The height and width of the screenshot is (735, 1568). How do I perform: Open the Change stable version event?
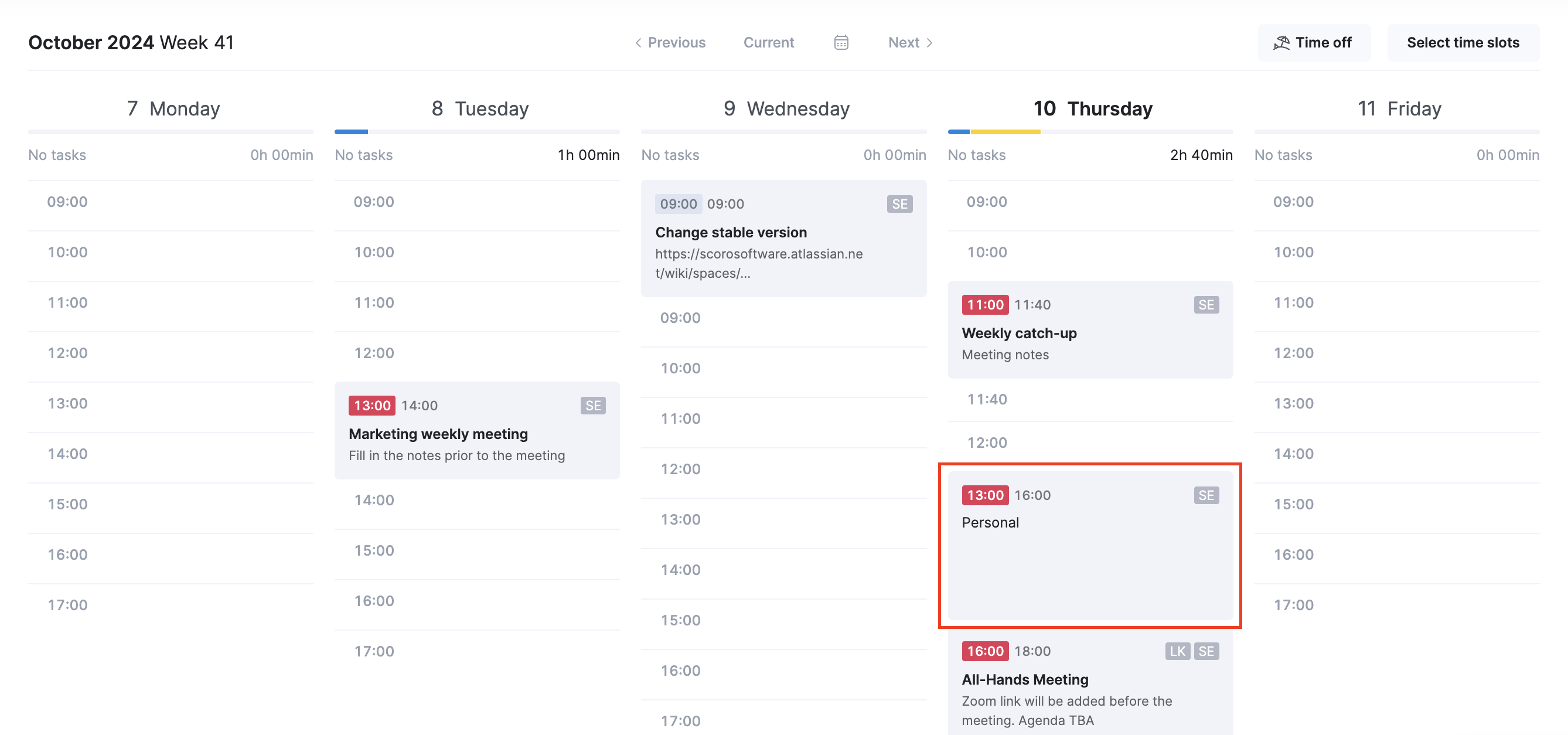click(783, 239)
